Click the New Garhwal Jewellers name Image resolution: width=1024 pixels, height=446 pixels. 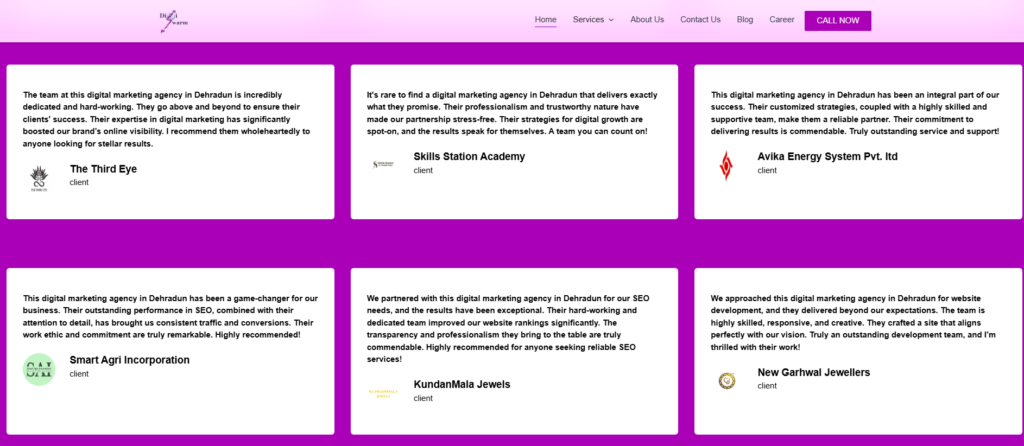point(813,373)
